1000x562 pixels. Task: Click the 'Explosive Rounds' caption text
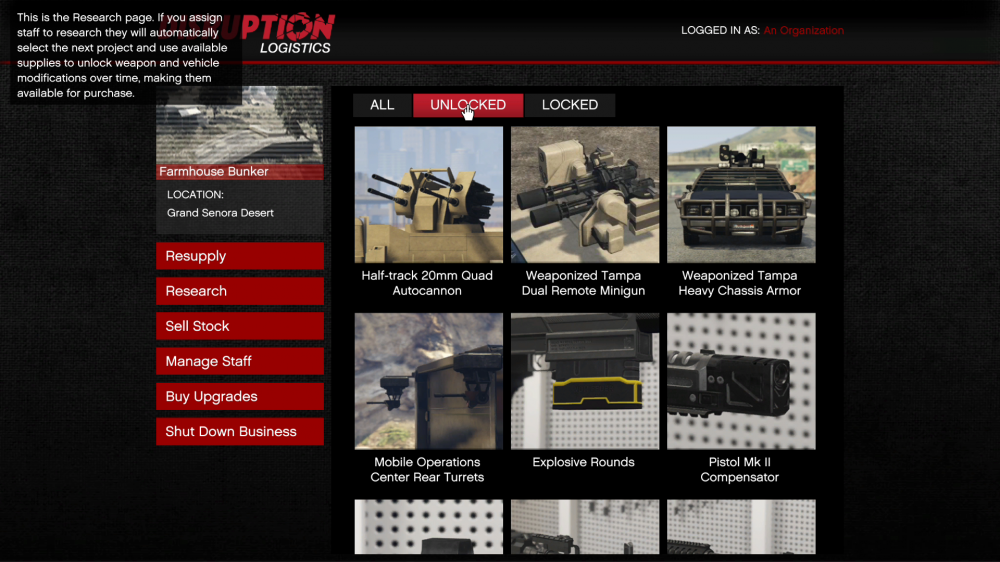point(584,462)
